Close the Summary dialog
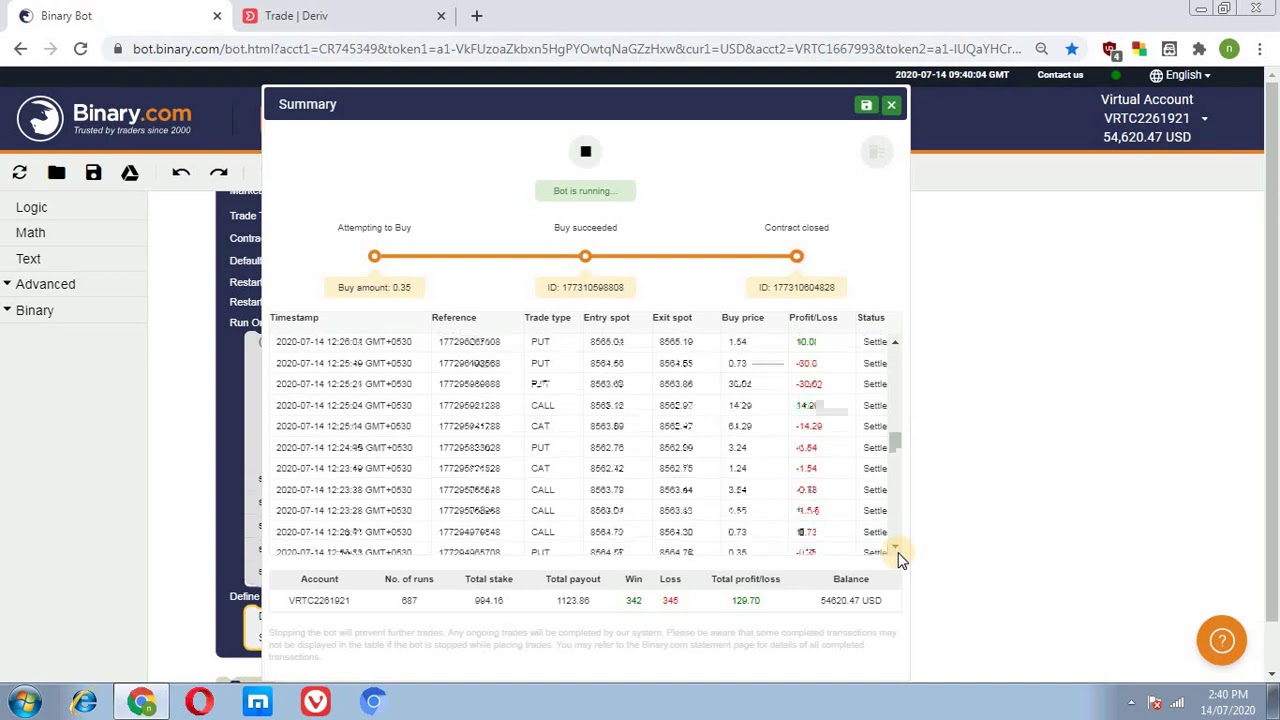Image resolution: width=1280 pixels, height=720 pixels. tap(891, 105)
